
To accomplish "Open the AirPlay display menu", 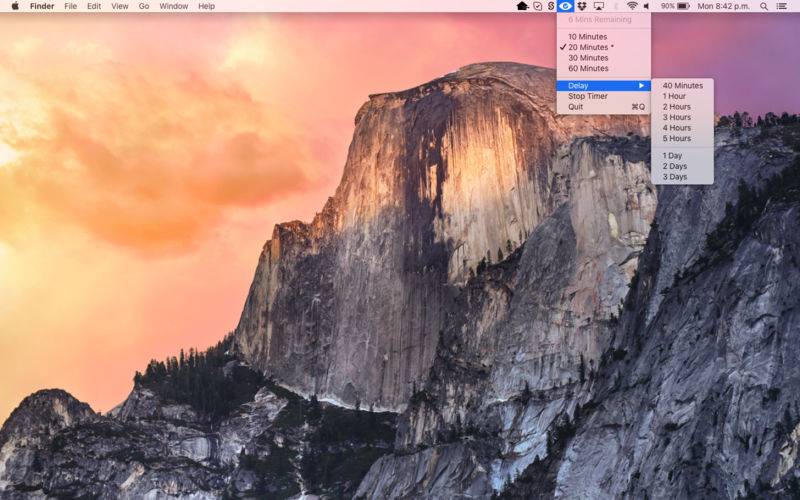I will pos(599,6).
